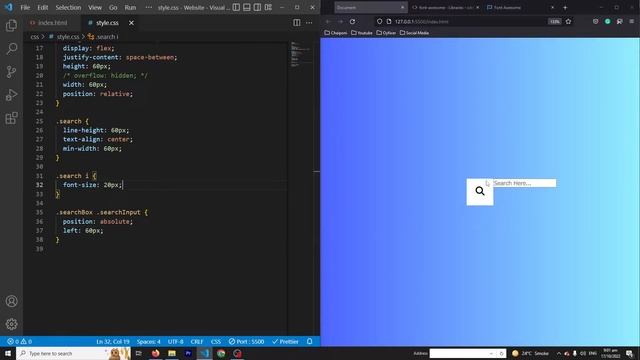
Task: Select the Font Awesome browser tab
Action: pos(520,7)
